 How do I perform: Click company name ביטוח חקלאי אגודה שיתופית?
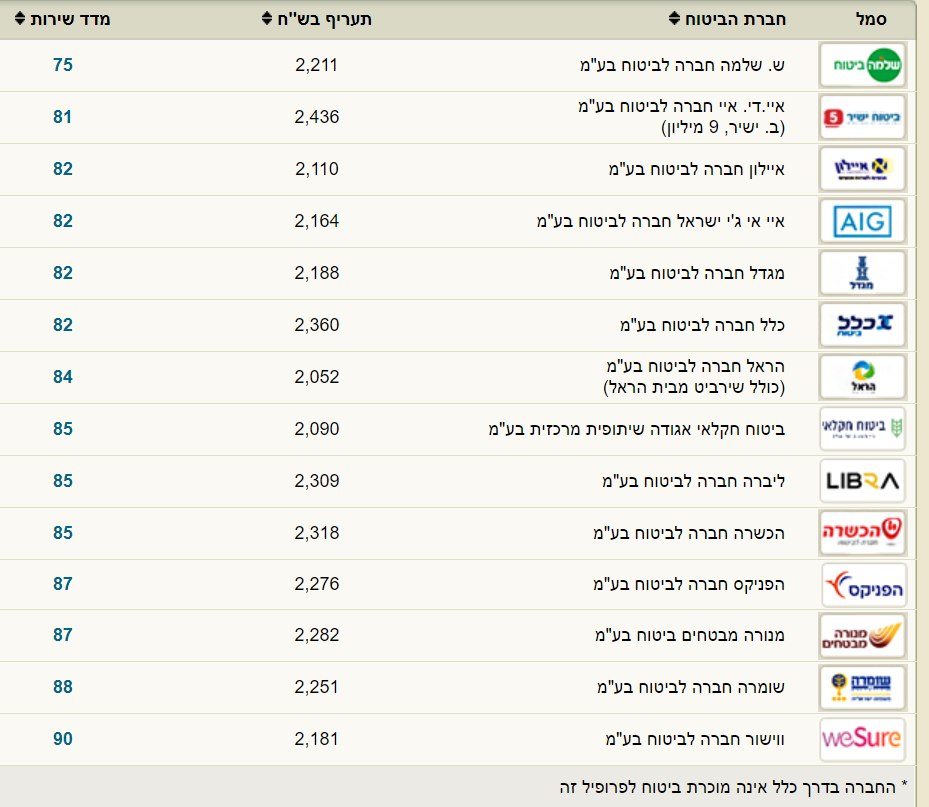pyautogui.click(x=637, y=429)
